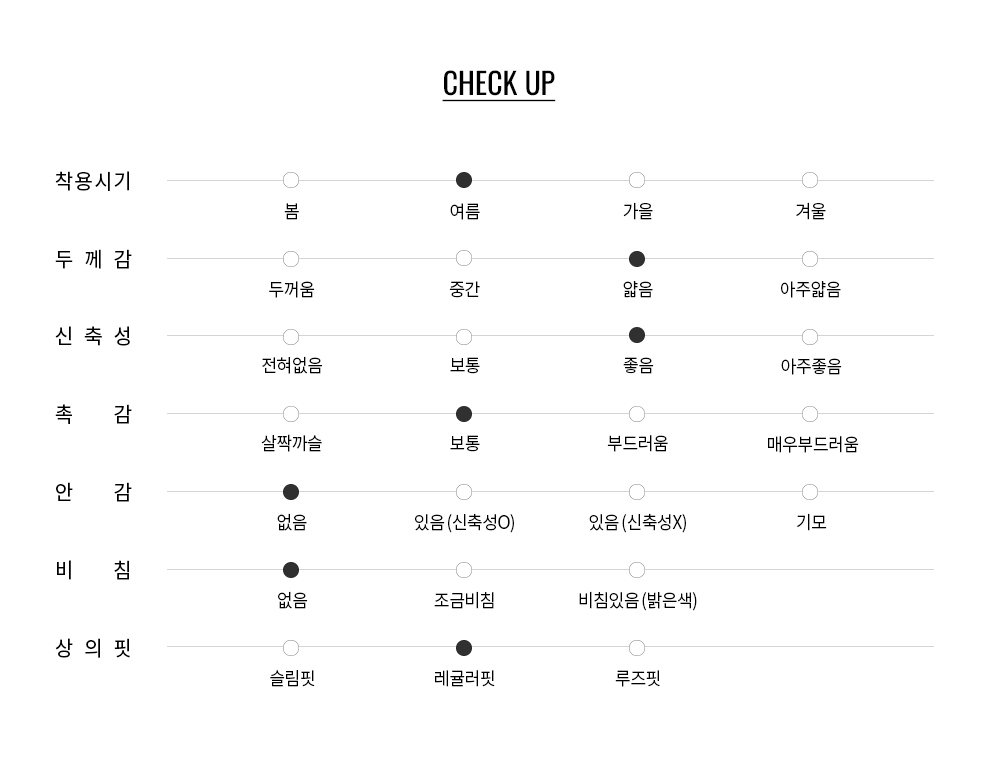Select the 루즈핏 fit circle
The image size is (1000, 777).
(637, 648)
